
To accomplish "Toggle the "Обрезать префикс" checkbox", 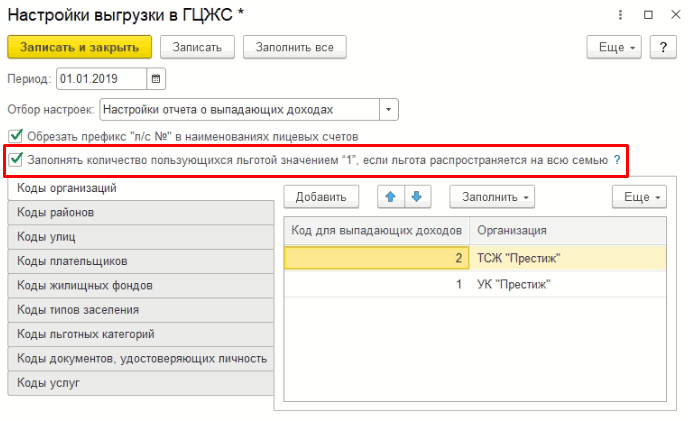I will 15,136.
